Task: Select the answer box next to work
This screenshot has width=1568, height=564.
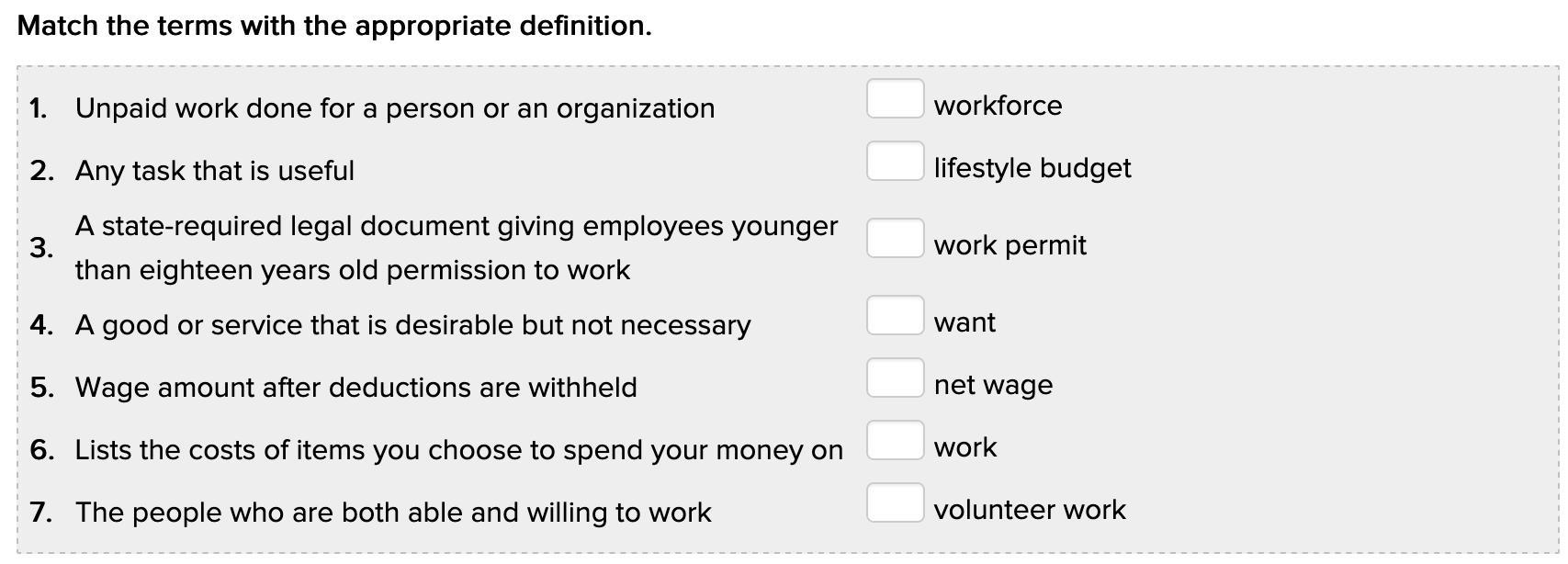Action: pyautogui.click(x=895, y=441)
